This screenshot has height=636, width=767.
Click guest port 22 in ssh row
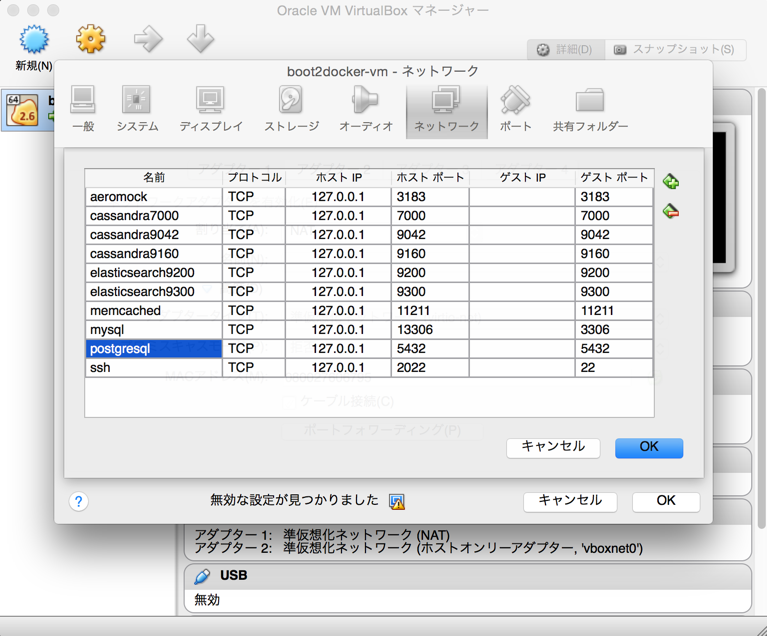(x=614, y=368)
